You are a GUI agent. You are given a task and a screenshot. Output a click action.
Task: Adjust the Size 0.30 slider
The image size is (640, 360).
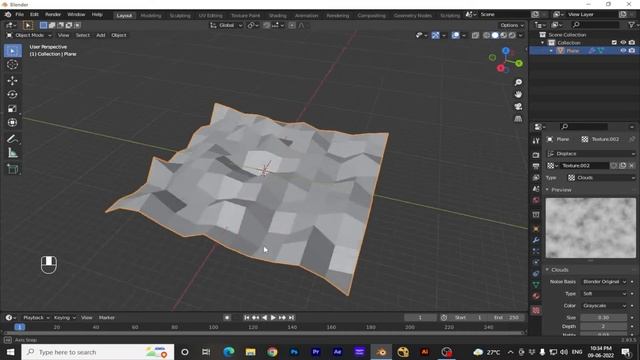coord(604,318)
